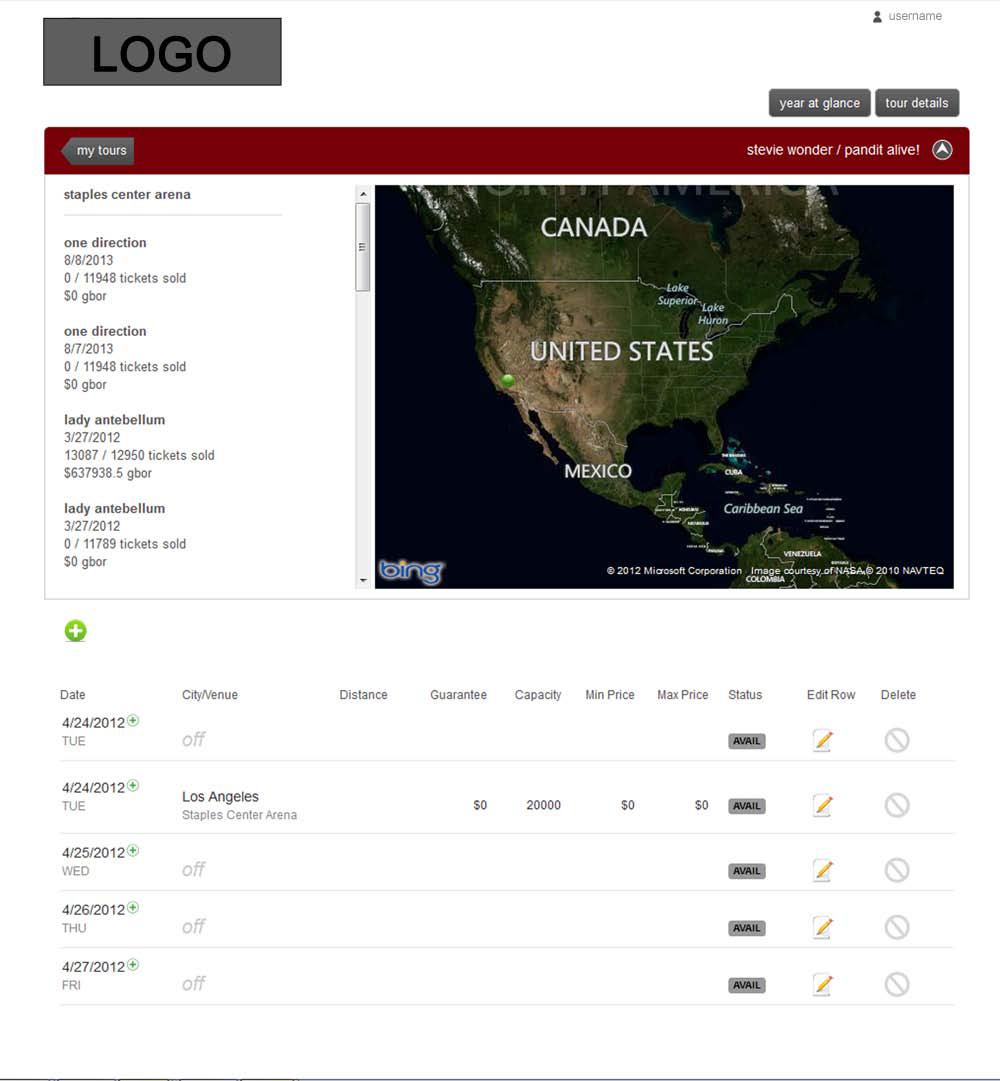Delete the 4/24/2012 off row

(x=897, y=740)
